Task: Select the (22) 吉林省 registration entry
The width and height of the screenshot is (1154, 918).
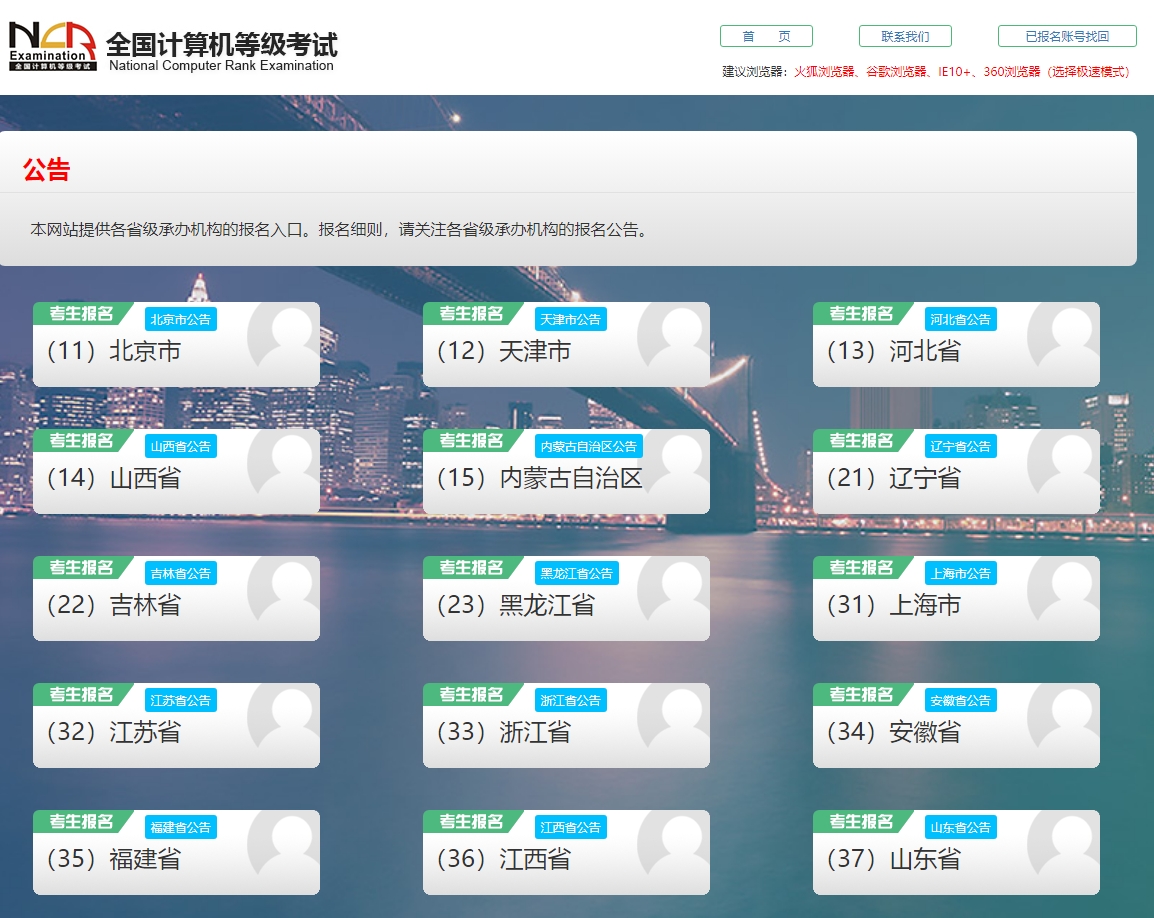Action: tap(113, 606)
